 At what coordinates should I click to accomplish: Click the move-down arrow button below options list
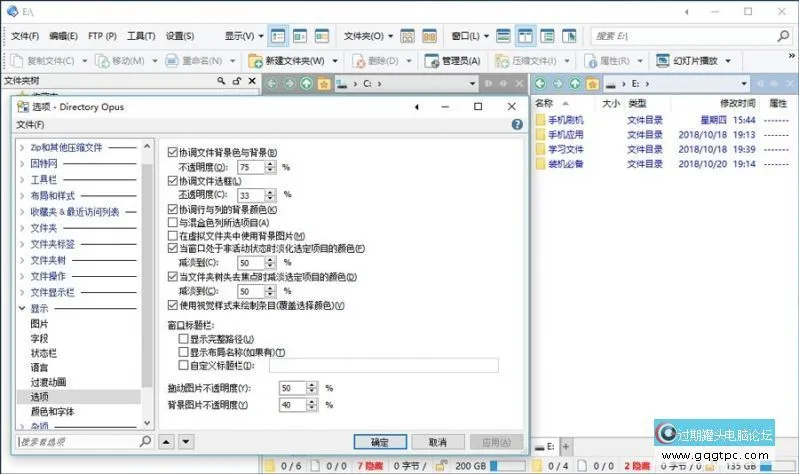pos(186,441)
